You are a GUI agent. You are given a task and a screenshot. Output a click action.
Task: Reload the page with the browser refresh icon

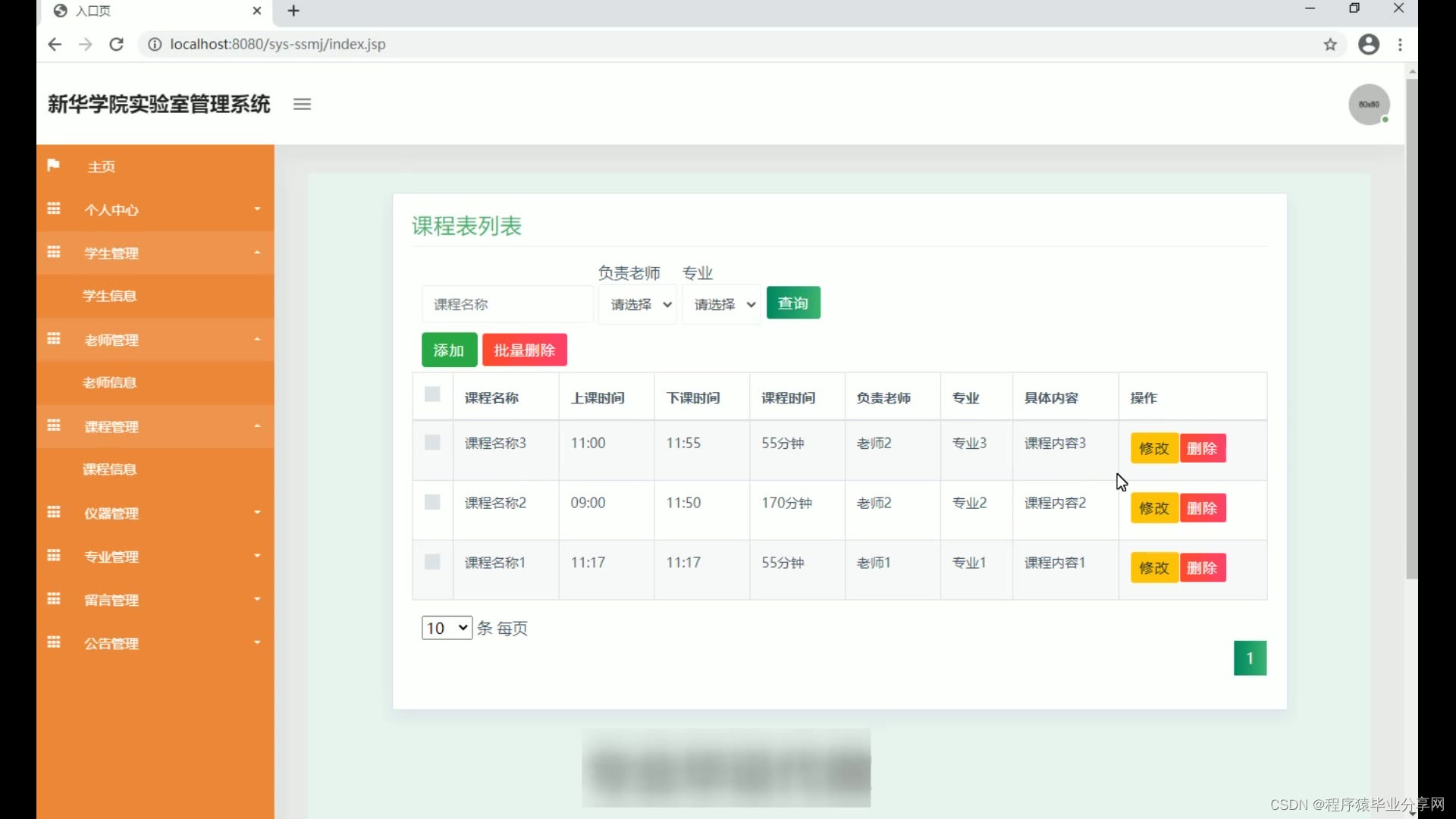pyautogui.click(x=116, y=45)
